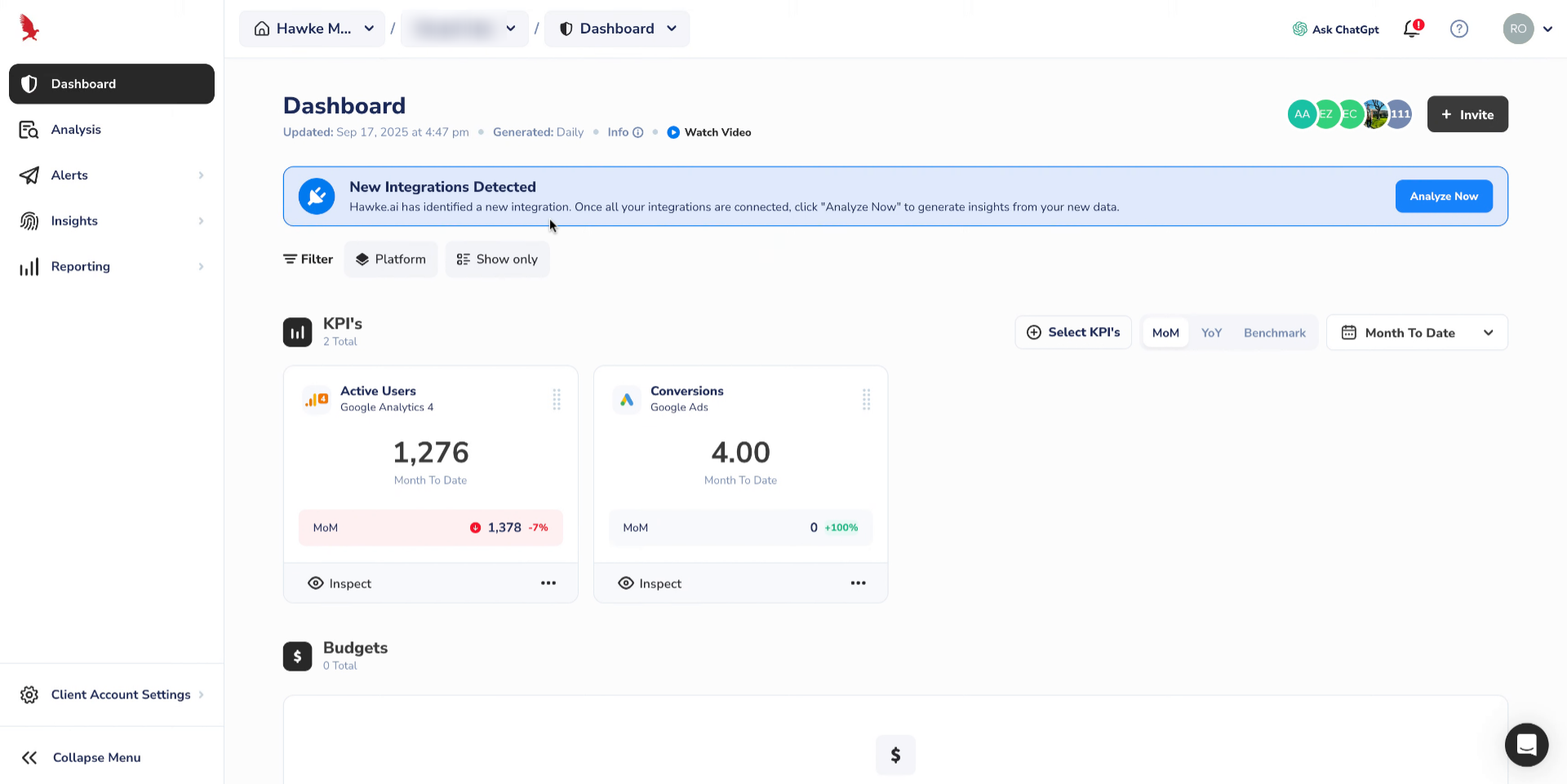
Task: Play the Watch Video link
Action: point(709,132)
